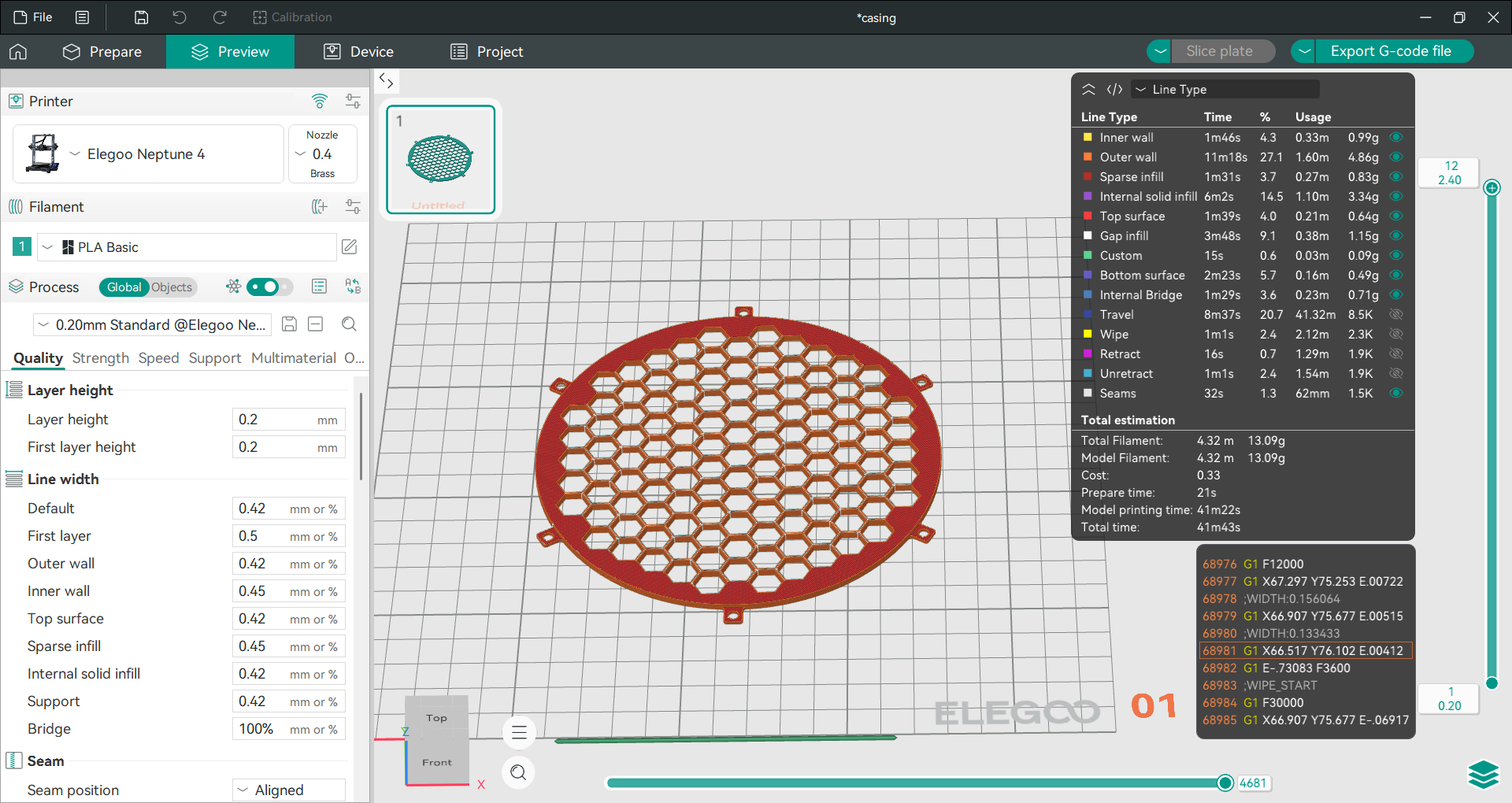
Task: Click the bottom handle of the layer slider
Action: [x=1492, y=683]
